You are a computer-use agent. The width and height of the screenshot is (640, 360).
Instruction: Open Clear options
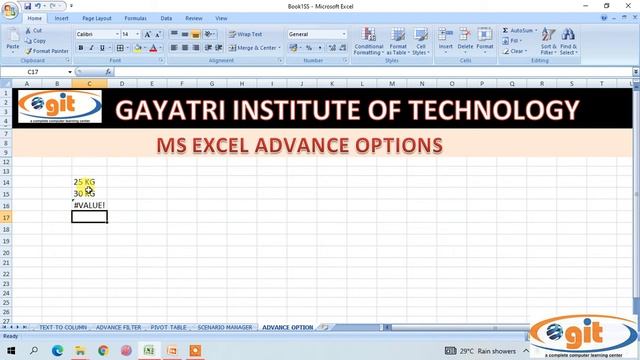tap(515, 51)
